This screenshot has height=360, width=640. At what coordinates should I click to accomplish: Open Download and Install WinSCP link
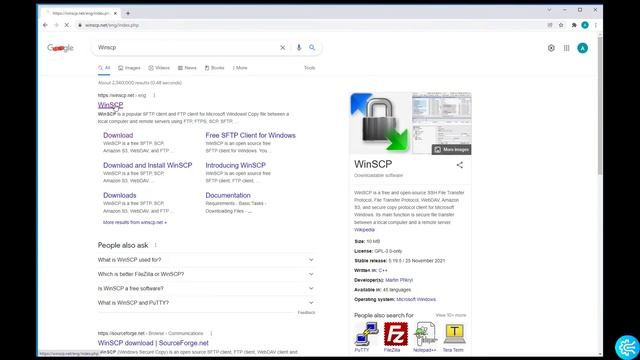point(147,165)
